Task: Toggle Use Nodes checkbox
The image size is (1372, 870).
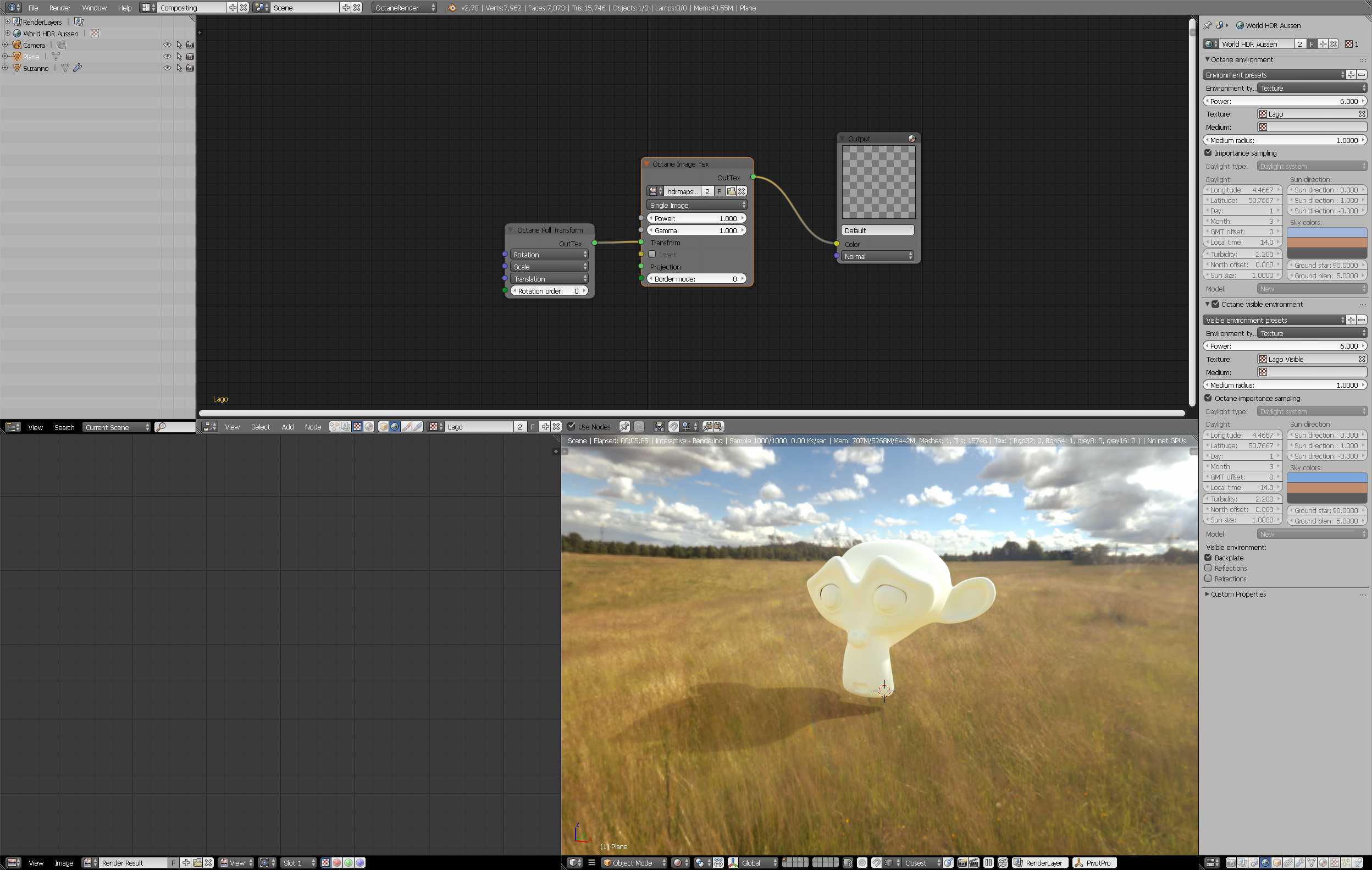Action: pos(572,426)
